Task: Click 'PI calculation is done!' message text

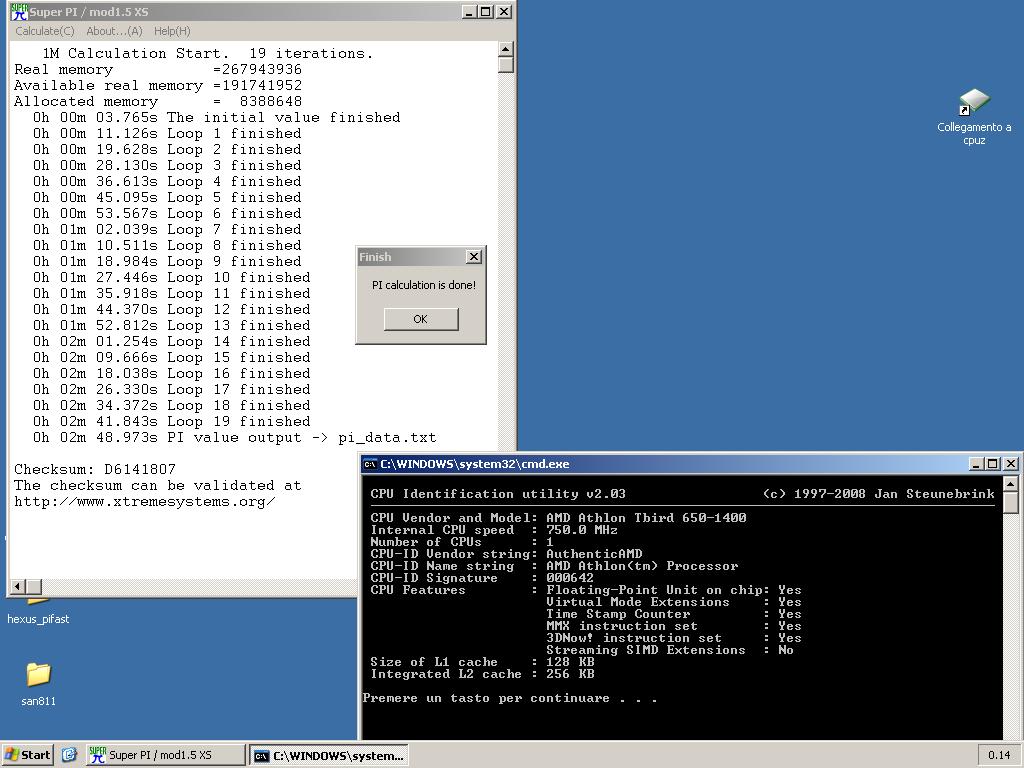Action: [x=424, y=285]
